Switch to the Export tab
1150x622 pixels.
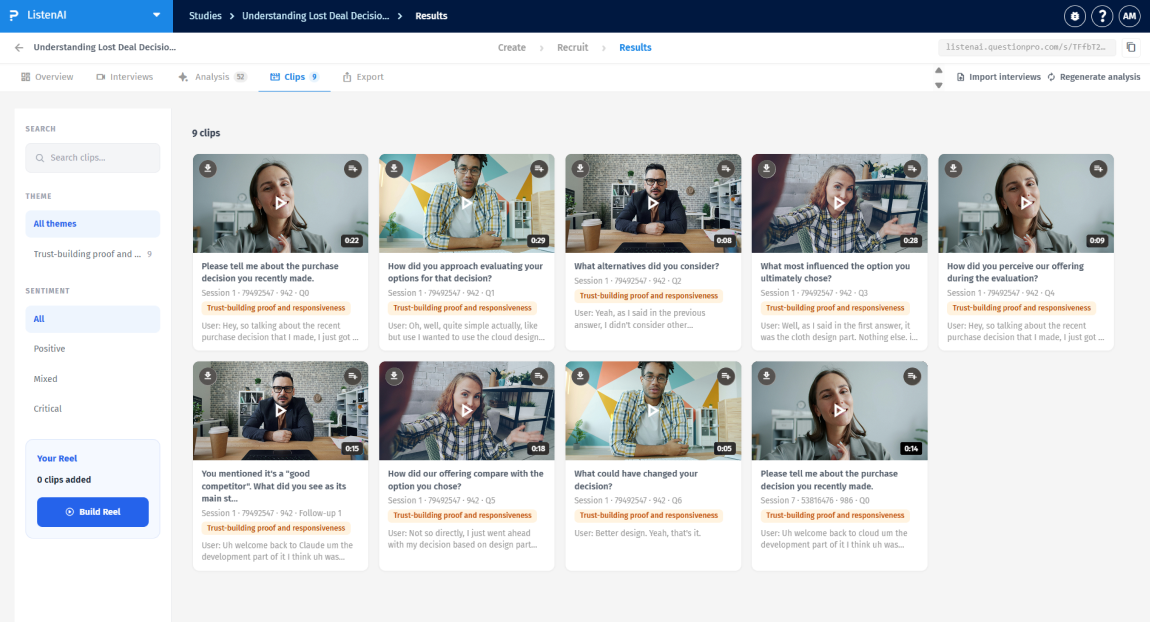click(363, 77)
